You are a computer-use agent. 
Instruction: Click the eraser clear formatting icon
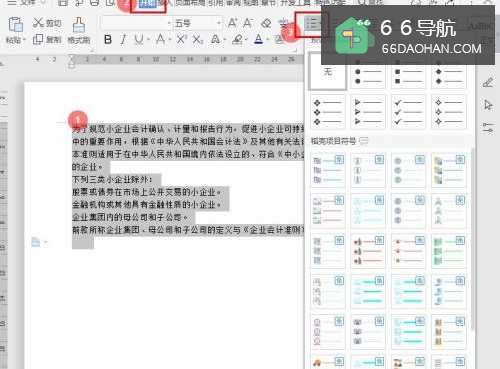[x=266, y=23]
